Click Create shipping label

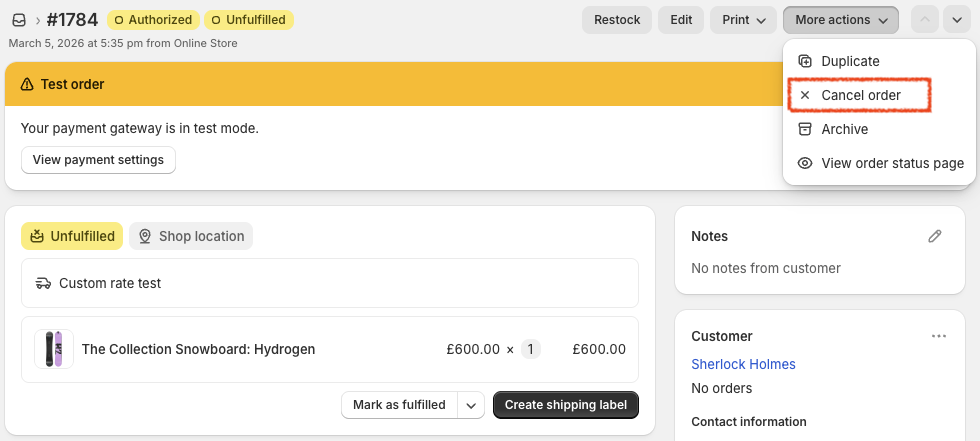click(x=566, y=405)
